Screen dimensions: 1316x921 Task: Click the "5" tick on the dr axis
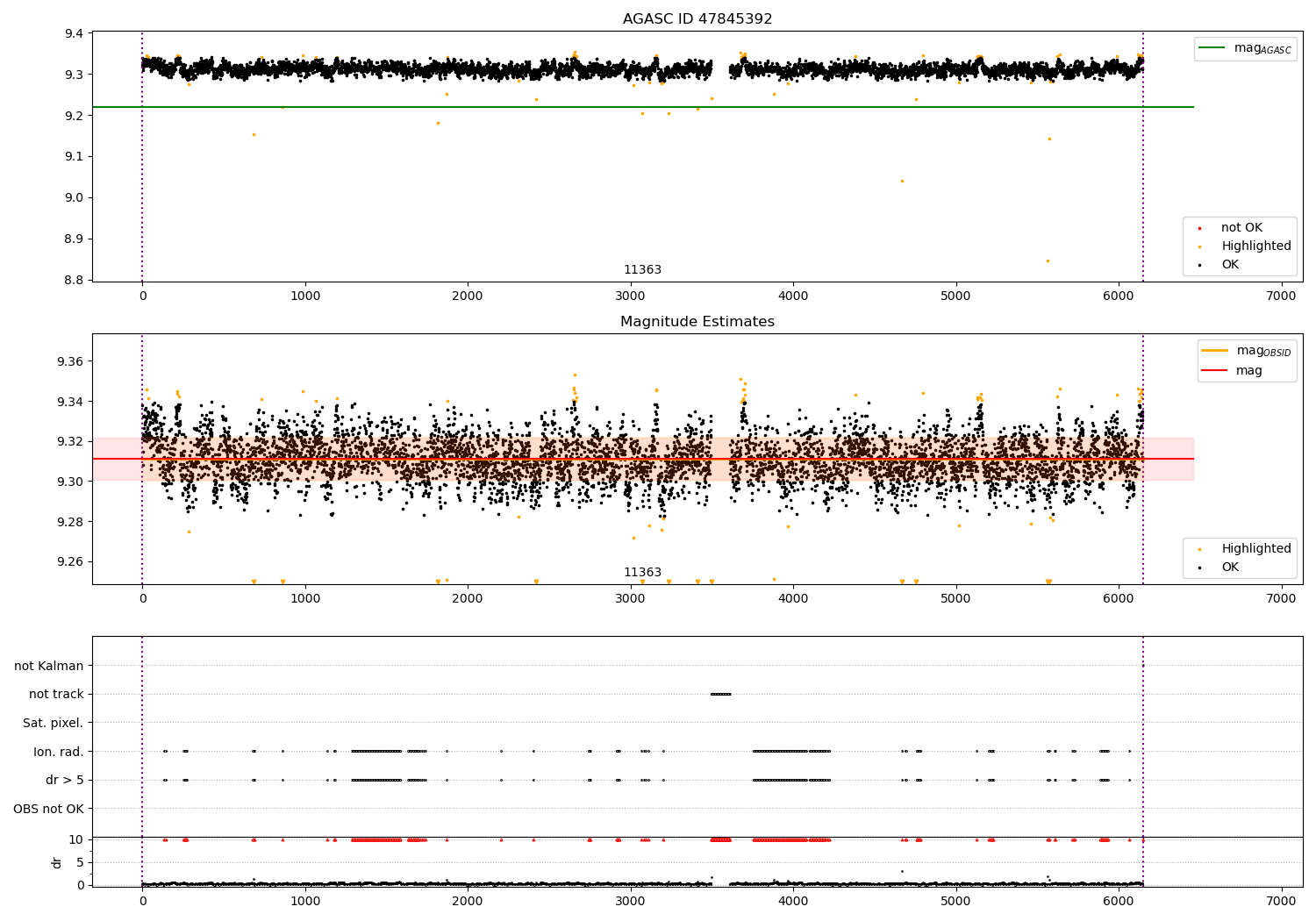coord(81,863)
